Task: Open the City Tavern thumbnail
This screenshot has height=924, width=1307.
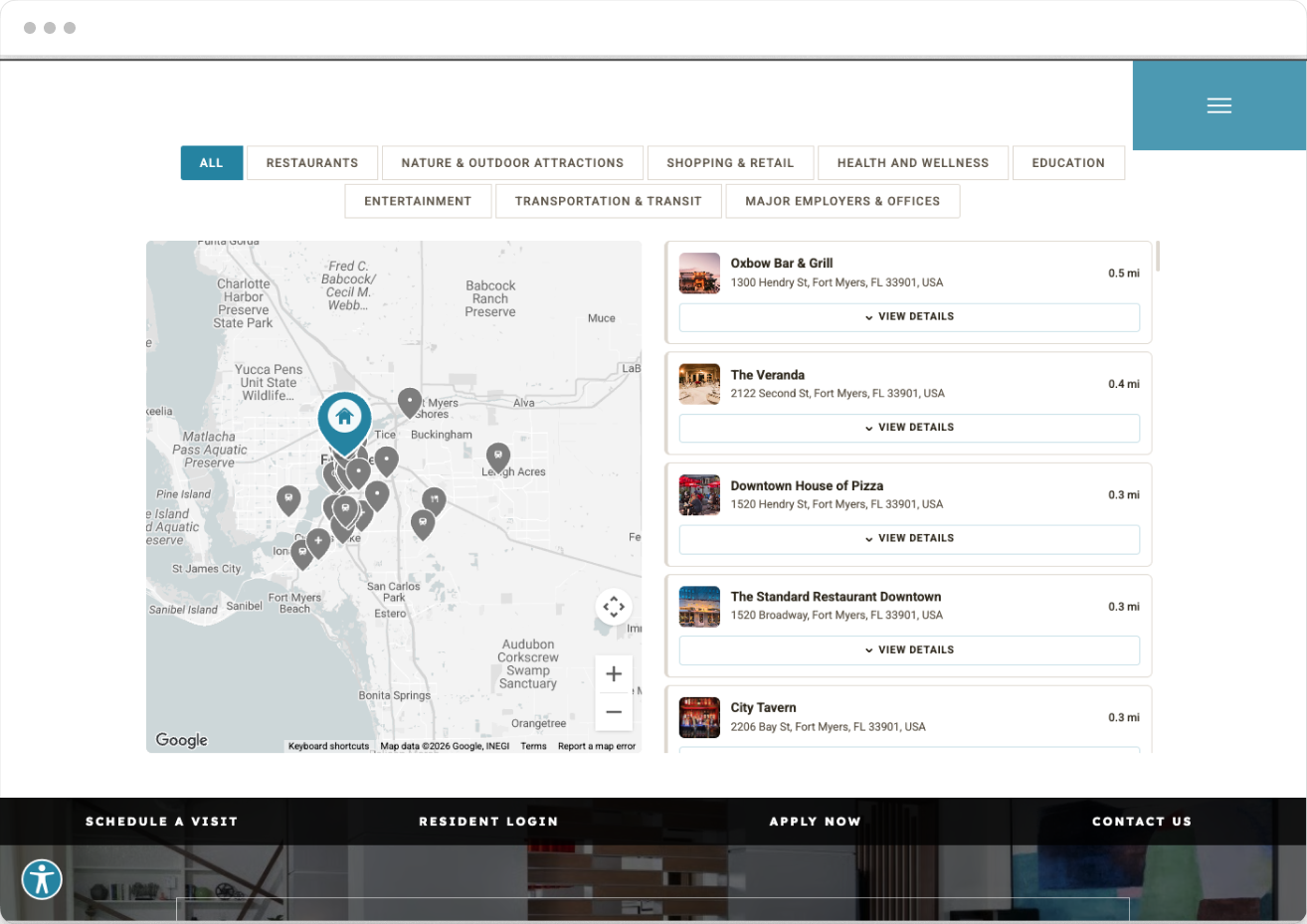Action: pyautogui.click(x=699, y=717)
